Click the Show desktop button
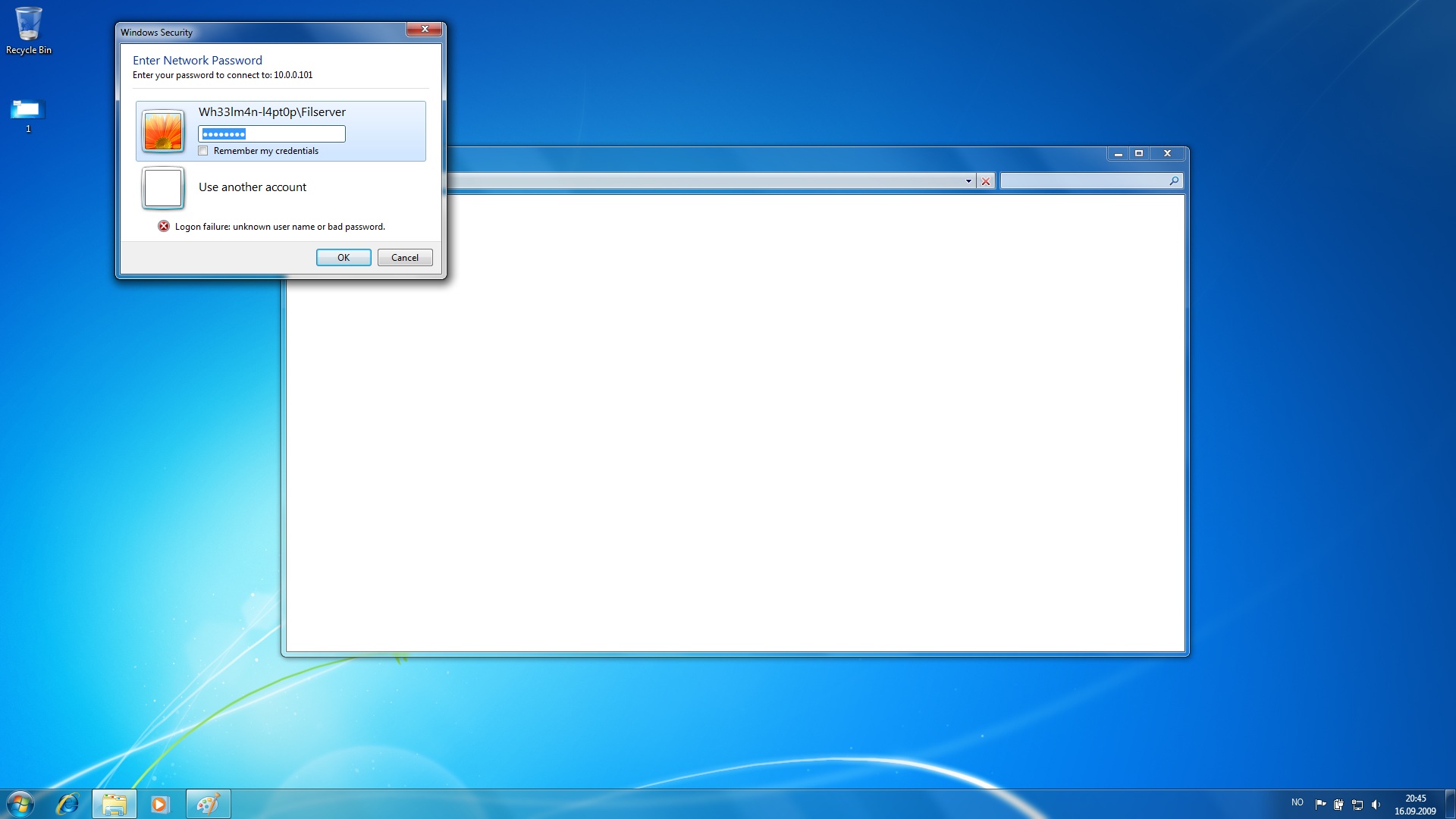 point(1450,804)
